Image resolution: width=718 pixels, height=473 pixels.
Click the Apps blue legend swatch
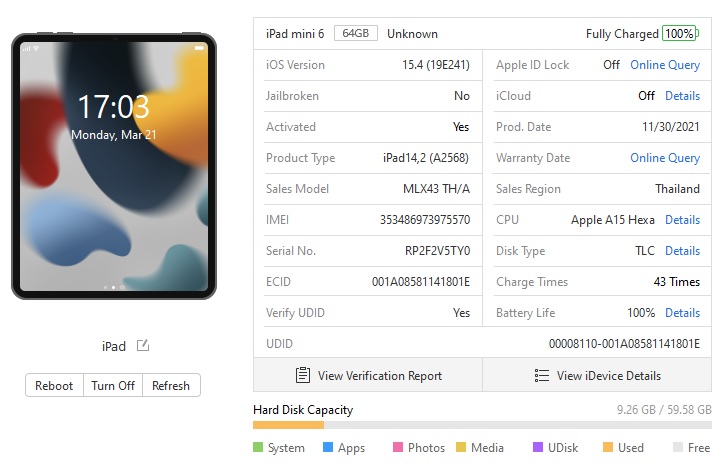point(328,447)
